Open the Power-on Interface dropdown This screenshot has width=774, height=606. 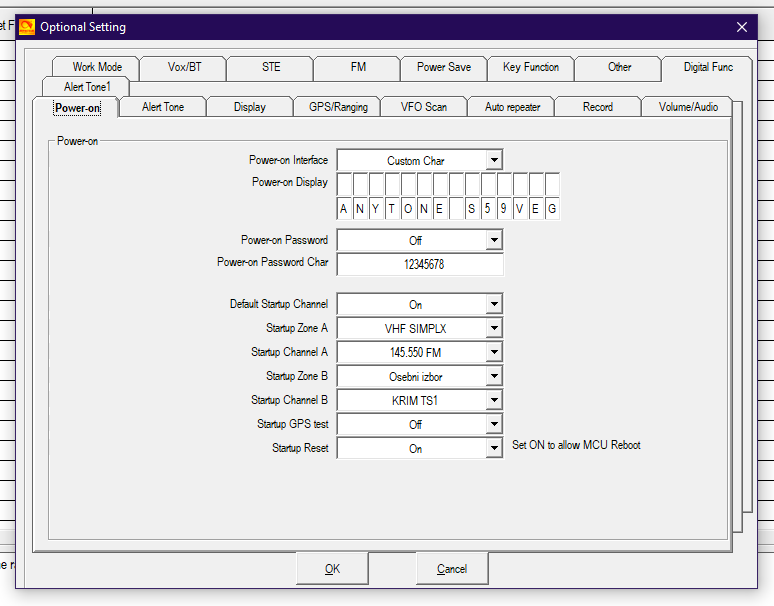click(493, 161)
